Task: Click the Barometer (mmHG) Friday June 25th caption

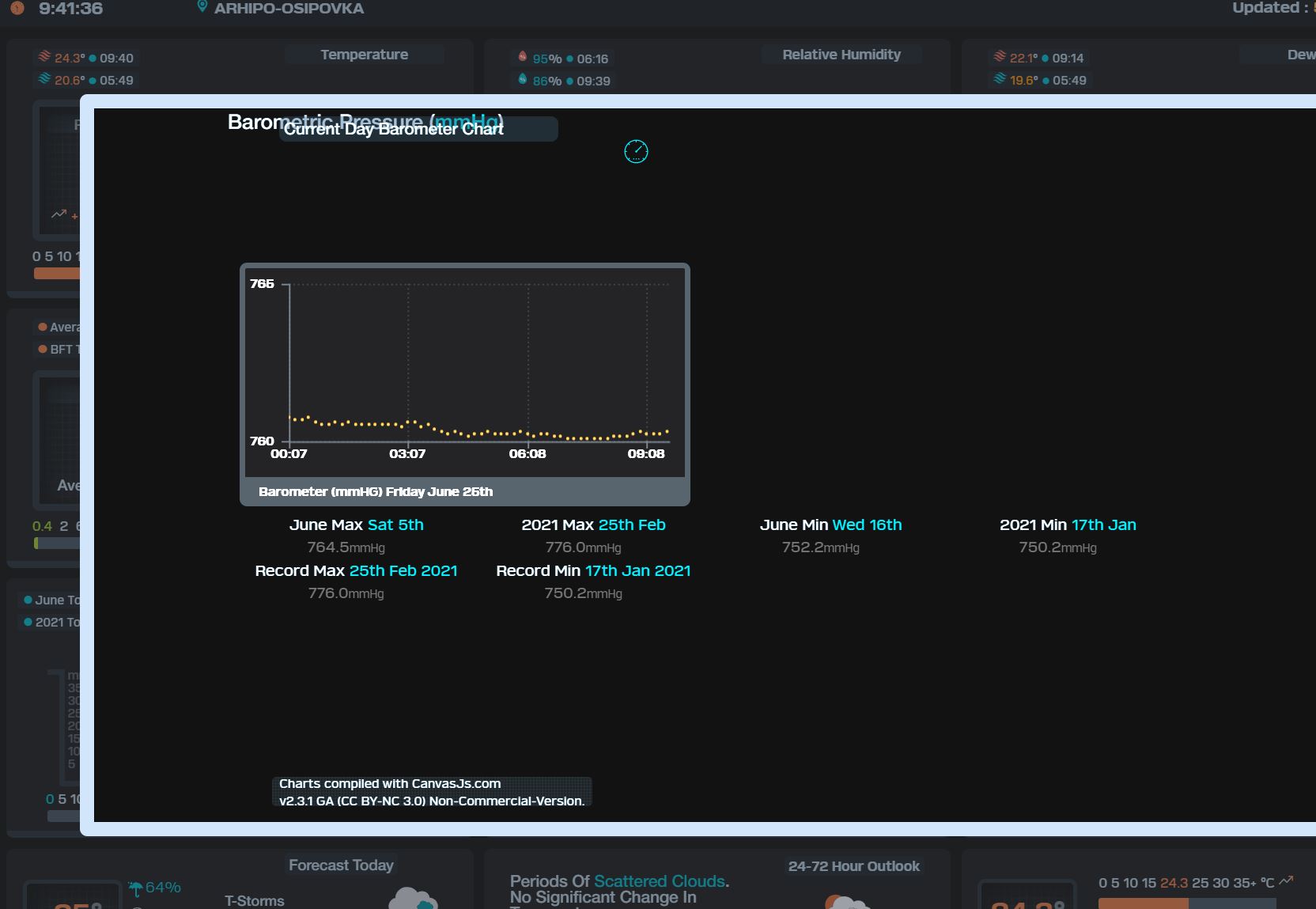Action: [x=376, y=491]
